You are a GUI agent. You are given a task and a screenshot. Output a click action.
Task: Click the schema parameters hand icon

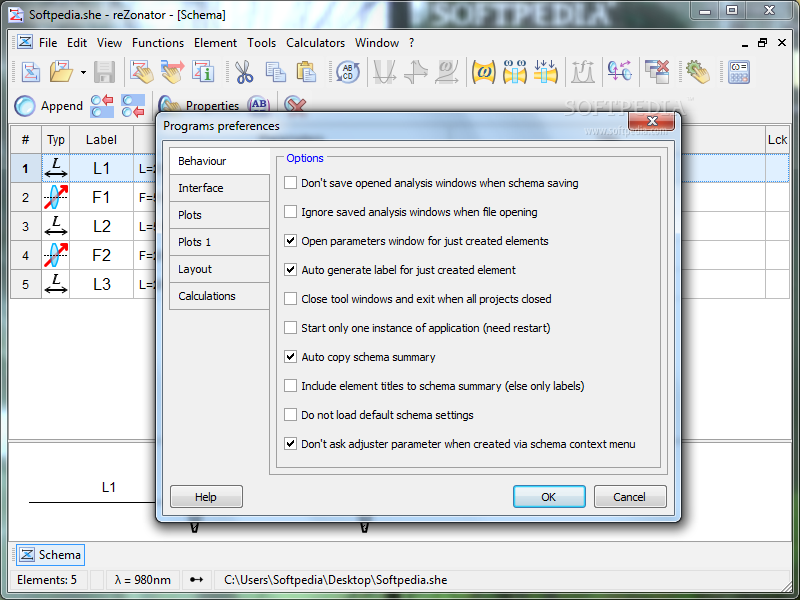tap(141, 72)
